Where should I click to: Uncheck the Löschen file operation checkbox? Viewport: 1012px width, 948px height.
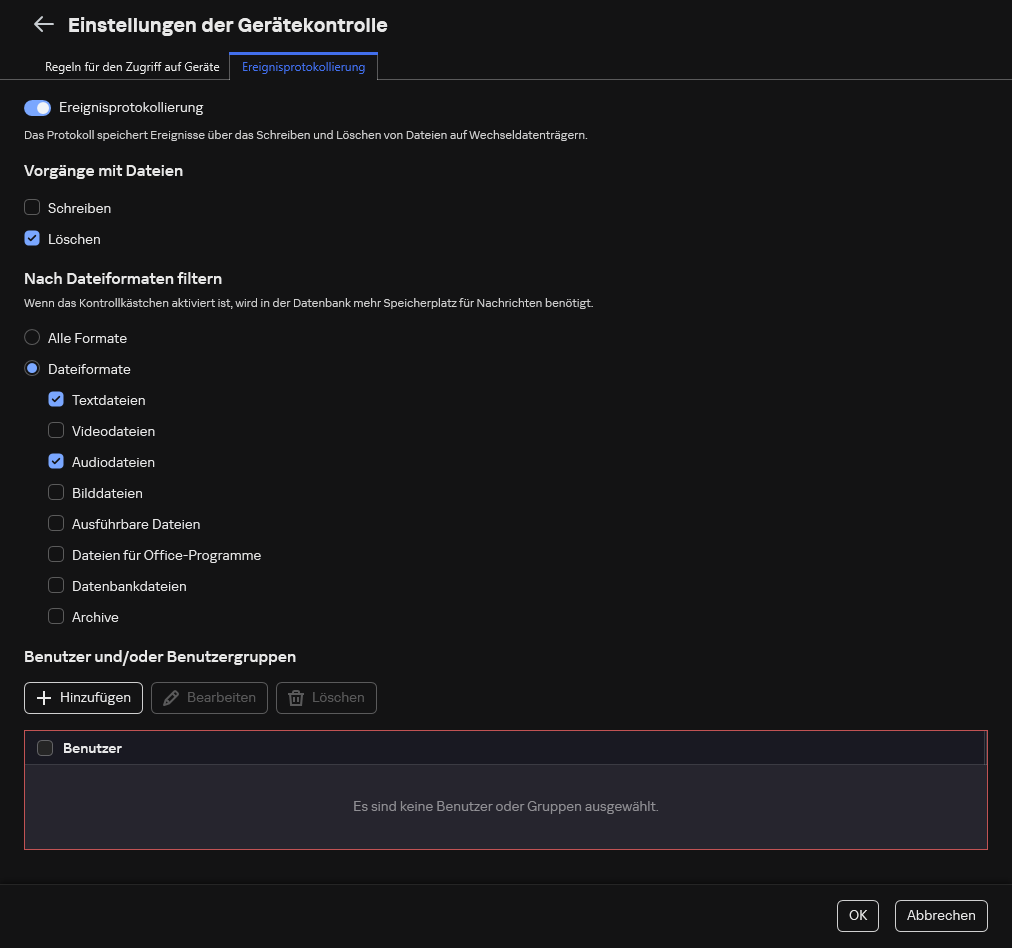32,239
